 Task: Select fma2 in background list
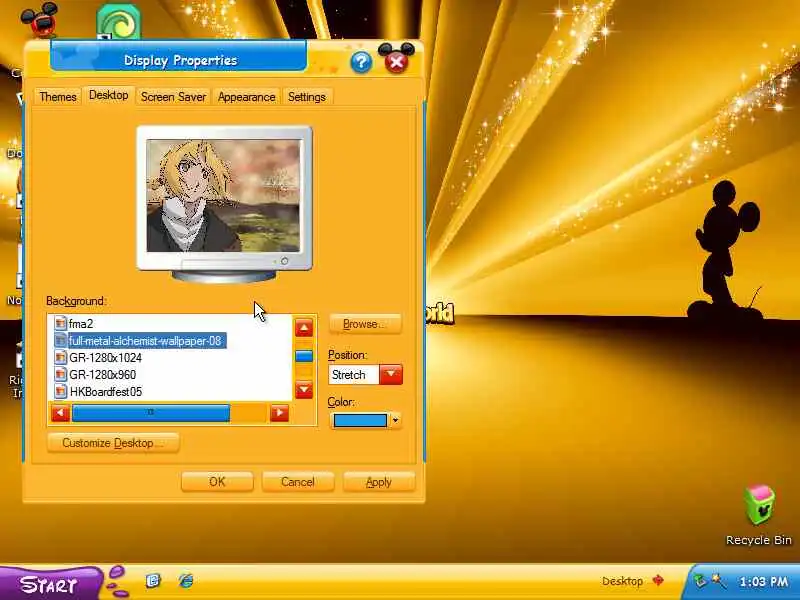81,323
